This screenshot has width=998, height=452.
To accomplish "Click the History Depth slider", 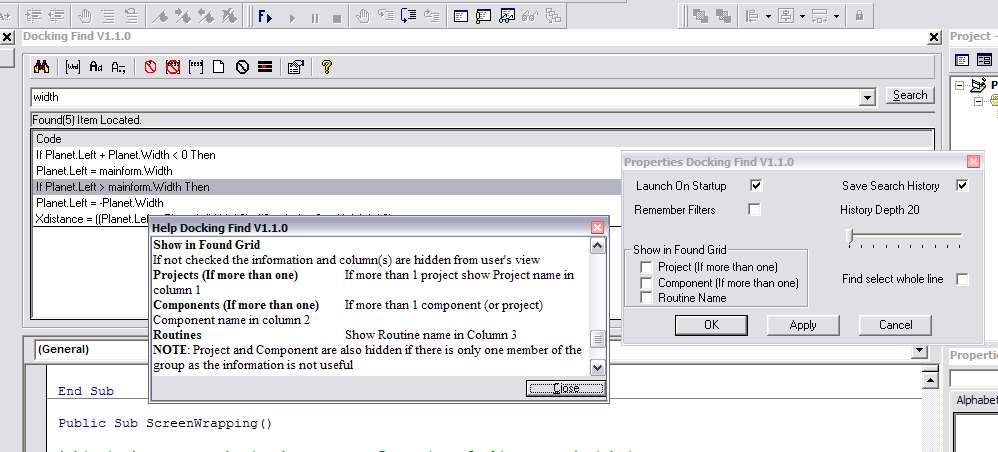I will pyautogui.click(x=851, y=236).
